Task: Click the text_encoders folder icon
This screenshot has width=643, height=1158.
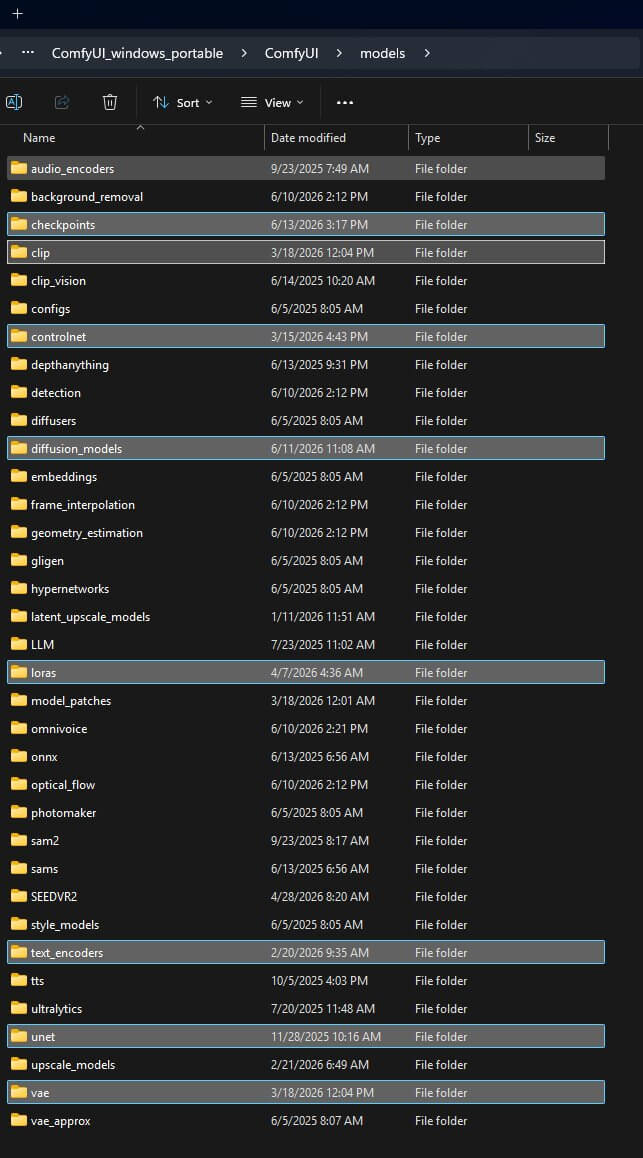Action: coord(19,953)
